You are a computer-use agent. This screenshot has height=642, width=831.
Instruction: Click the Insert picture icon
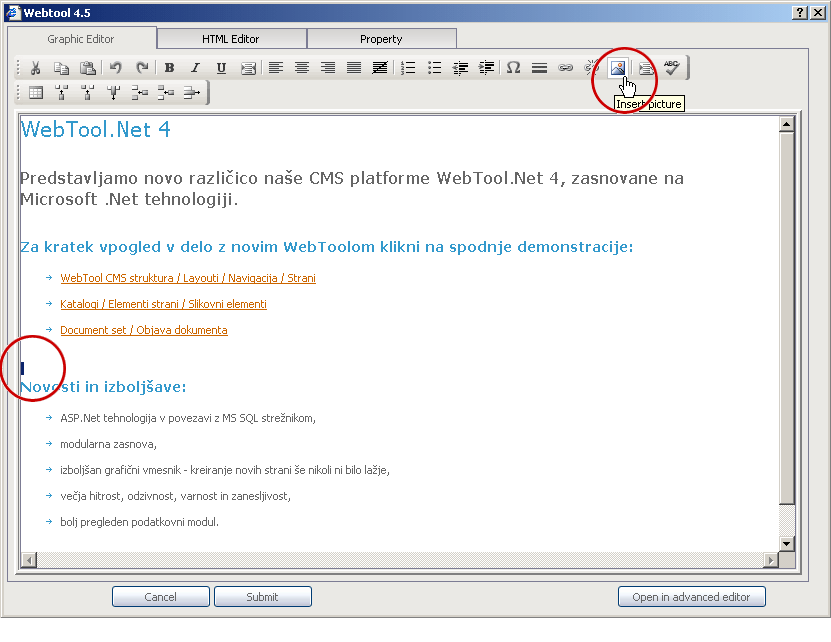coord(618,68)
